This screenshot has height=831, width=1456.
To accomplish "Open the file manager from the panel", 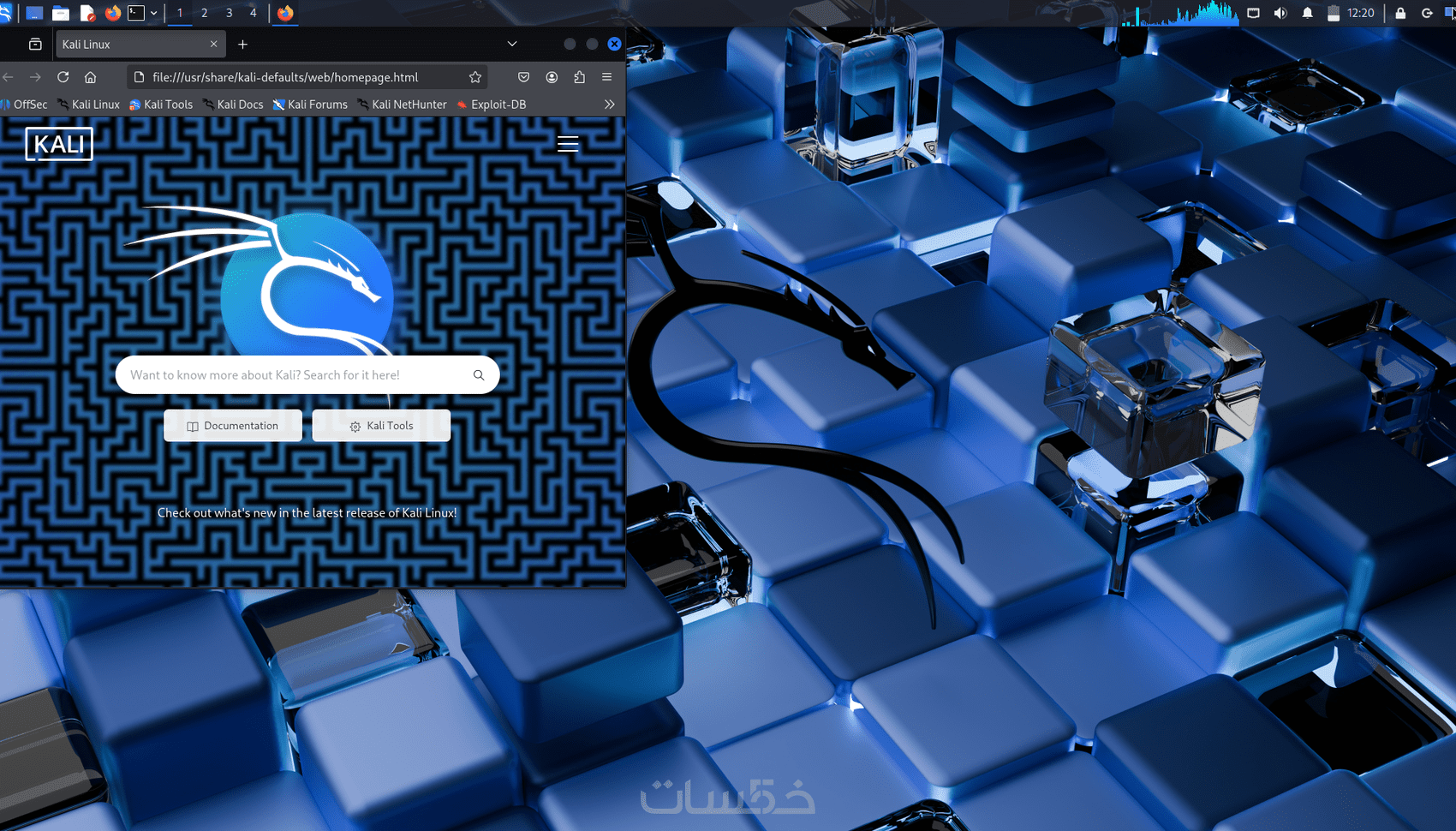I will point(61,13).
